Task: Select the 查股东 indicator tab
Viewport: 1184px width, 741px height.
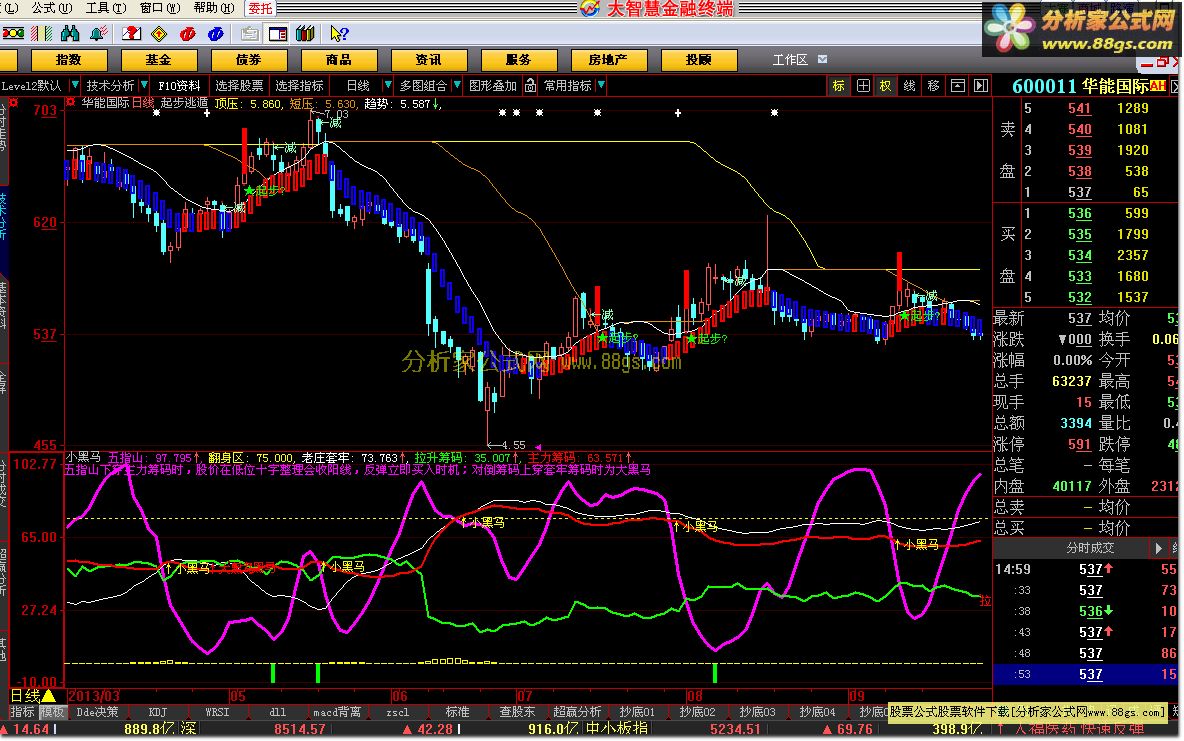Action: tap(517, 712)
